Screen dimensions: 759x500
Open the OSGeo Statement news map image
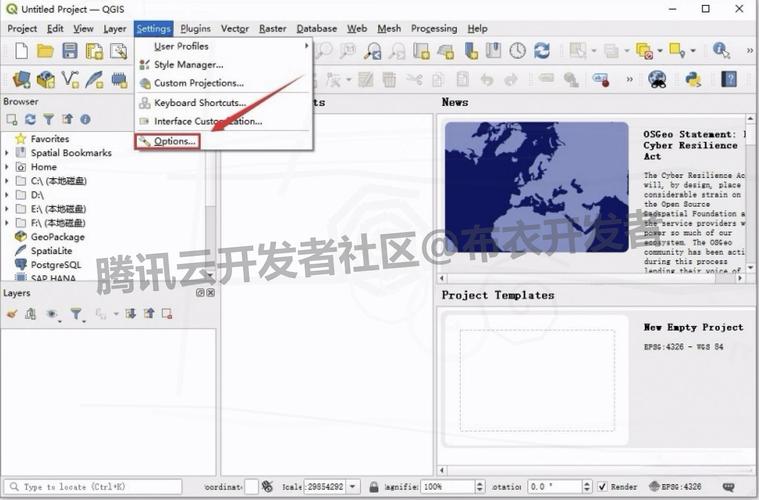[537, 187]
